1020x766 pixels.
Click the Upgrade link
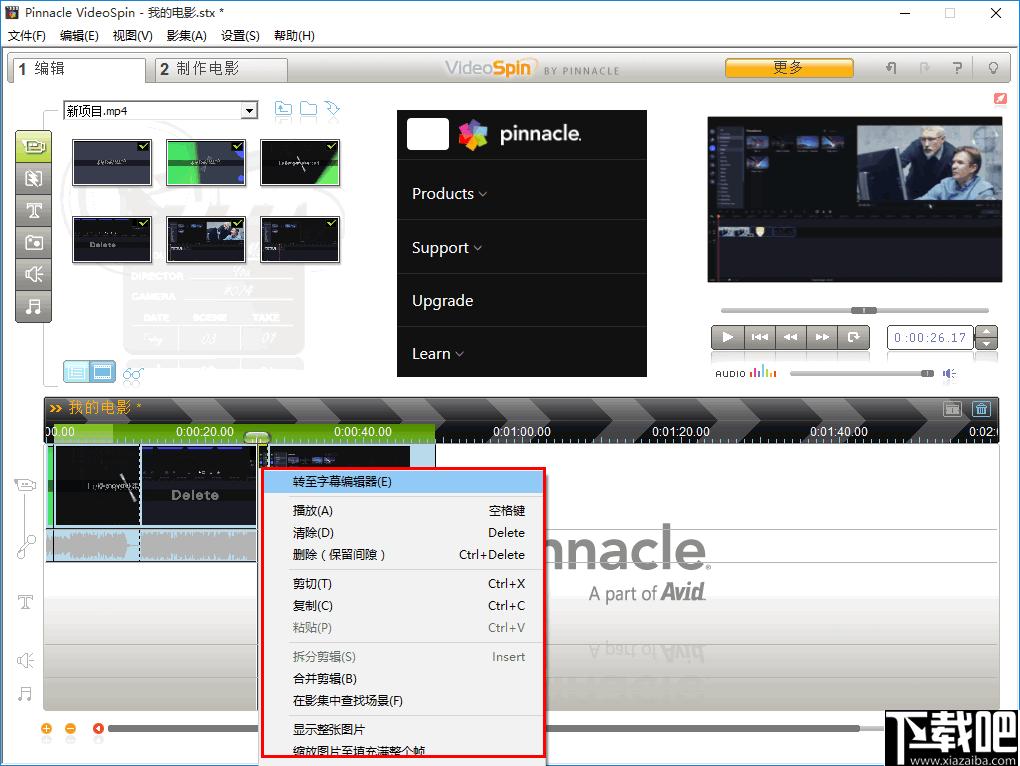442,300
